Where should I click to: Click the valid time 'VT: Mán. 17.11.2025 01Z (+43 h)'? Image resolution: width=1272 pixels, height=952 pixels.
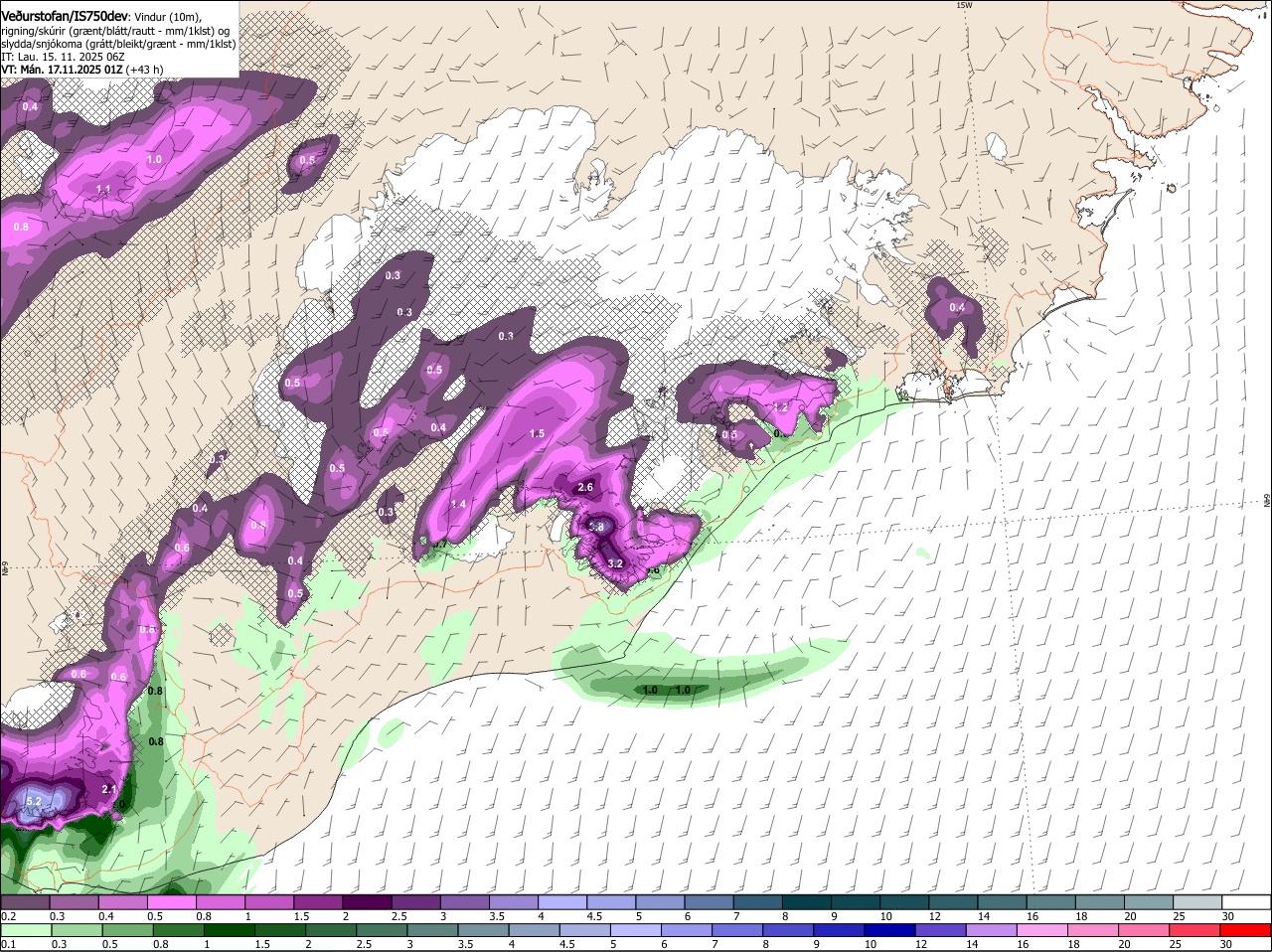pyautogui.click(x=82, y=70)
